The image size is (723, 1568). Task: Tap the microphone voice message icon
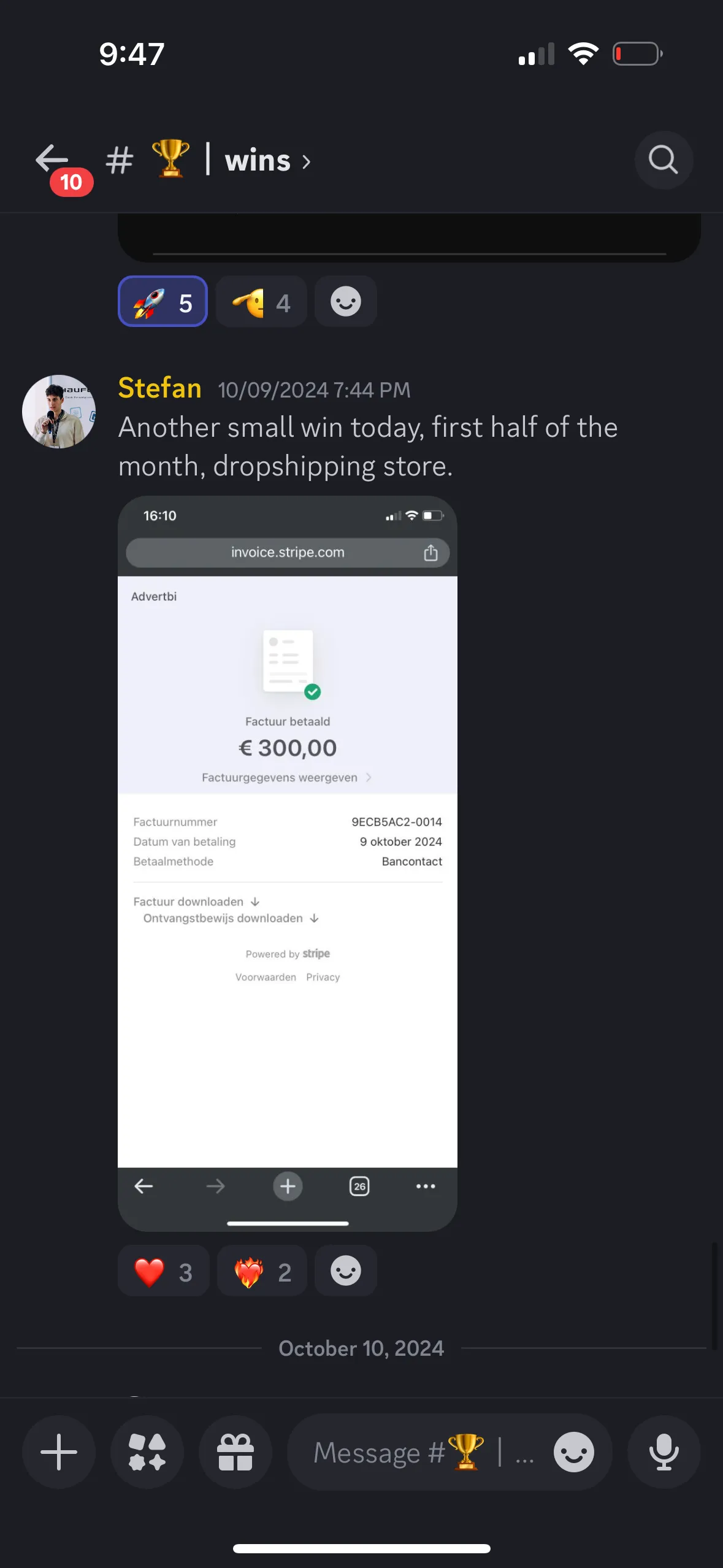[x=664, y=1451]
